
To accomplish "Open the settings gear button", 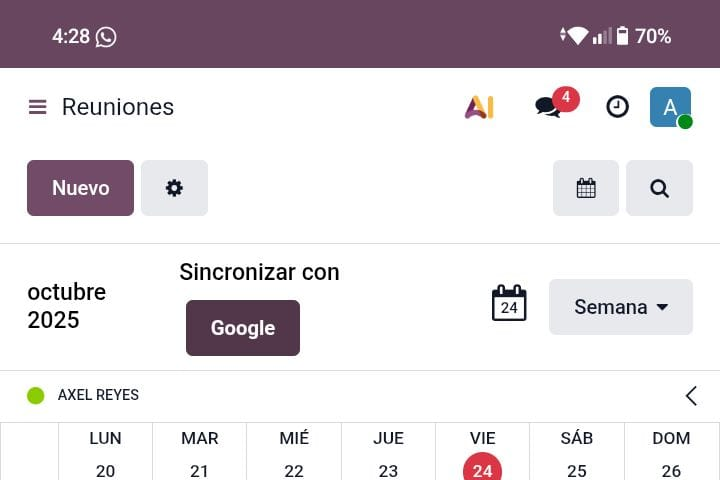I will (174, 188).
